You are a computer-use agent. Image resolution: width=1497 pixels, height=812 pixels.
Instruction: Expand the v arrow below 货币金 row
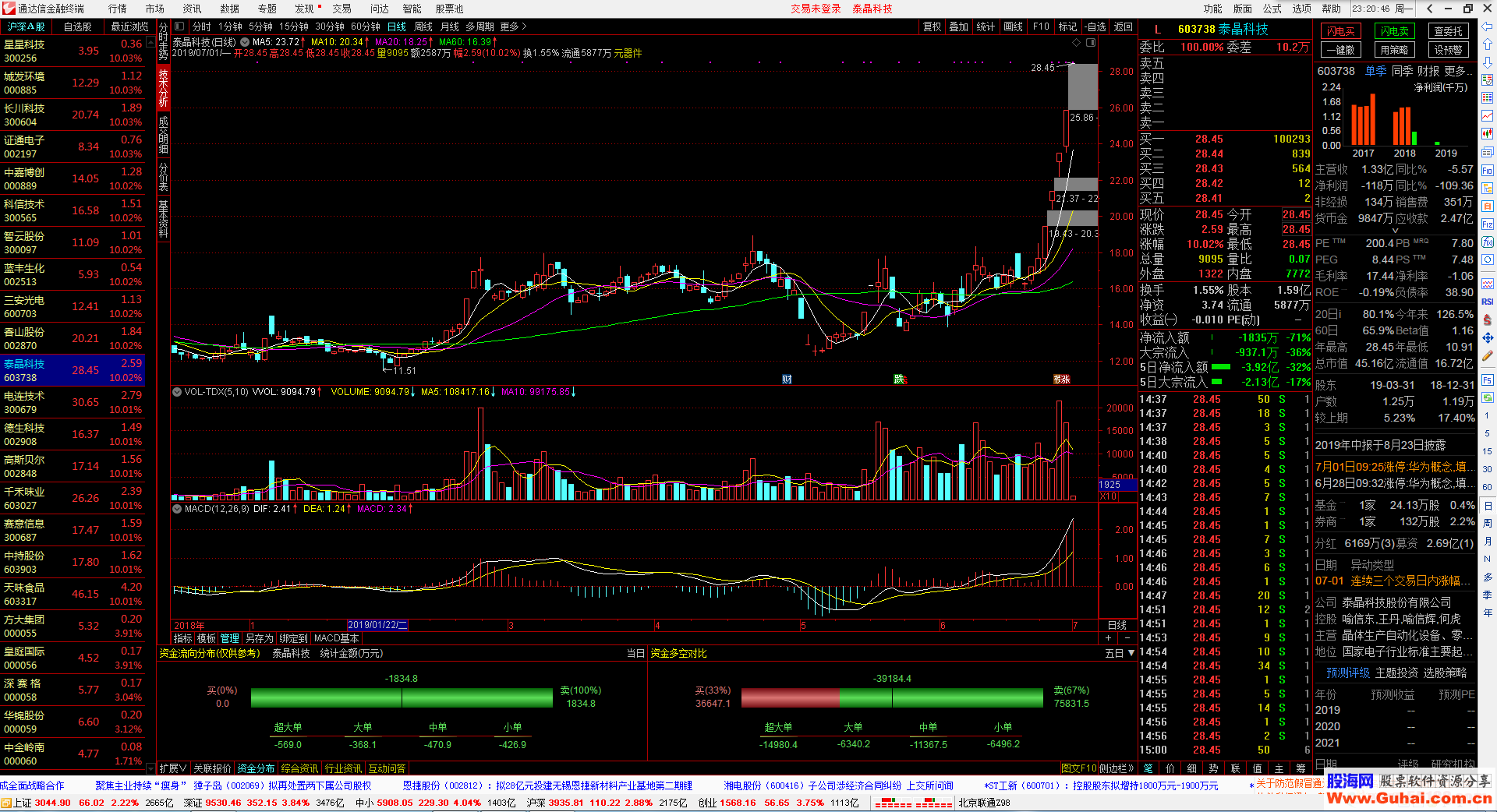pyautogui.click(x=1396, y=230)
